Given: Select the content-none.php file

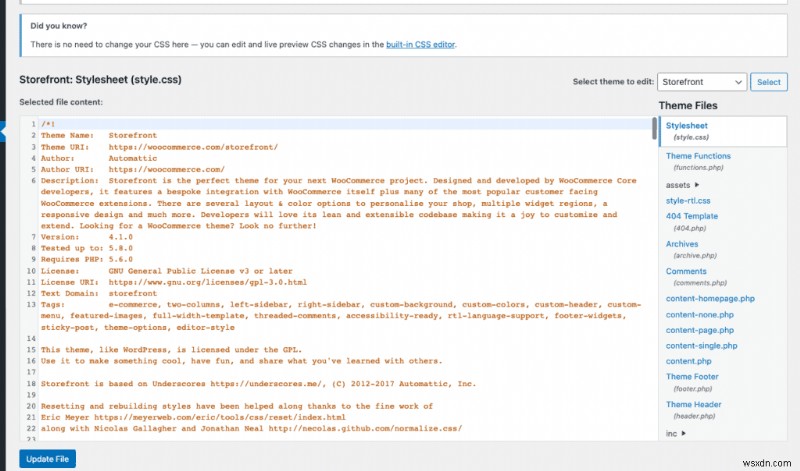Looking at the screenshot, I should tap(699, 314).
